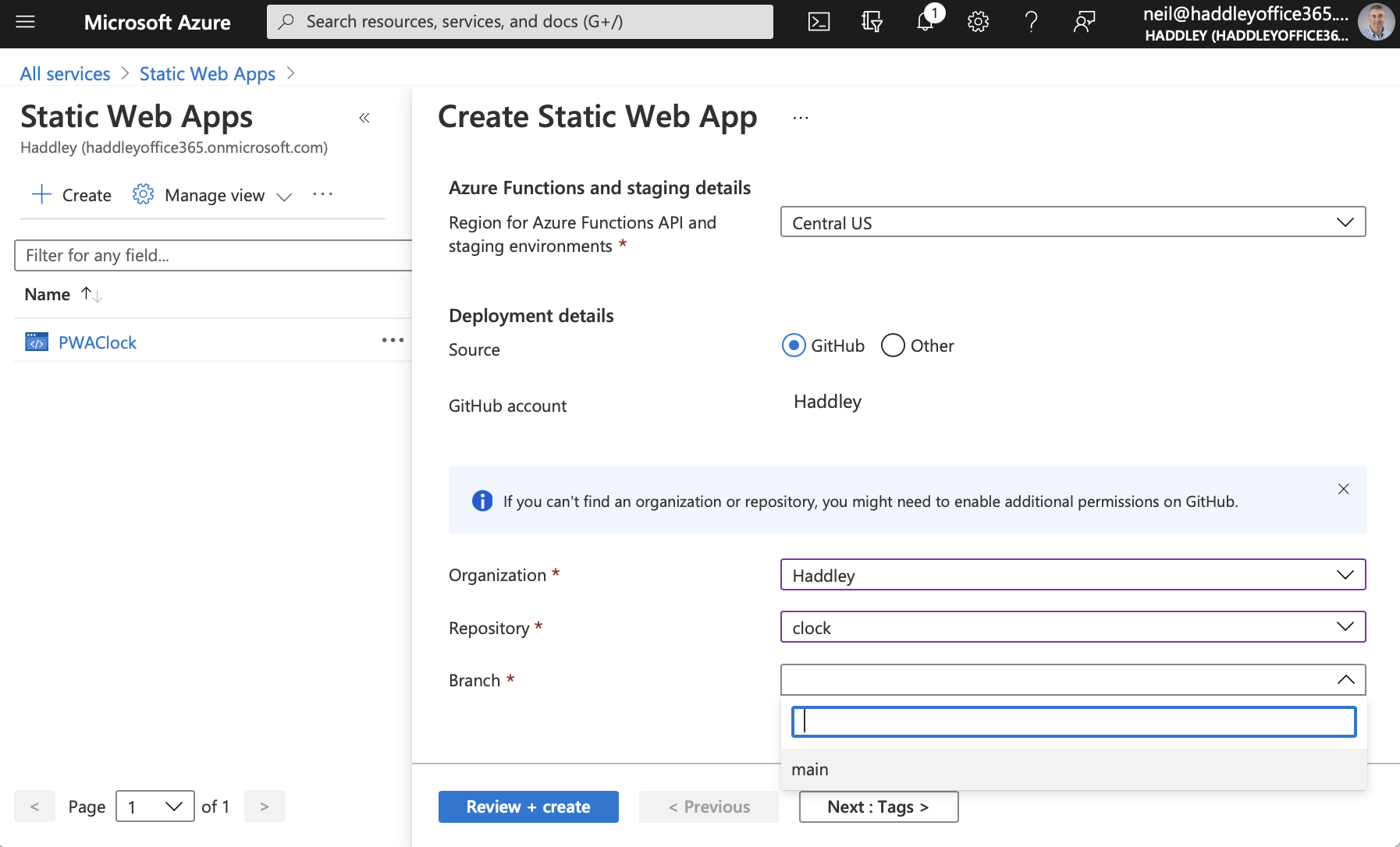Open portal settings gear icon

(x=978, y=22)
